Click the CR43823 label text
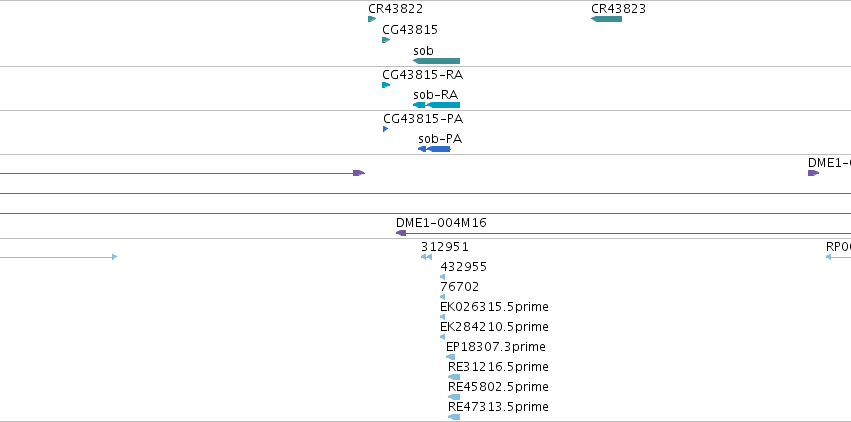This screenshot has height=422, width=851. (618, 9)
